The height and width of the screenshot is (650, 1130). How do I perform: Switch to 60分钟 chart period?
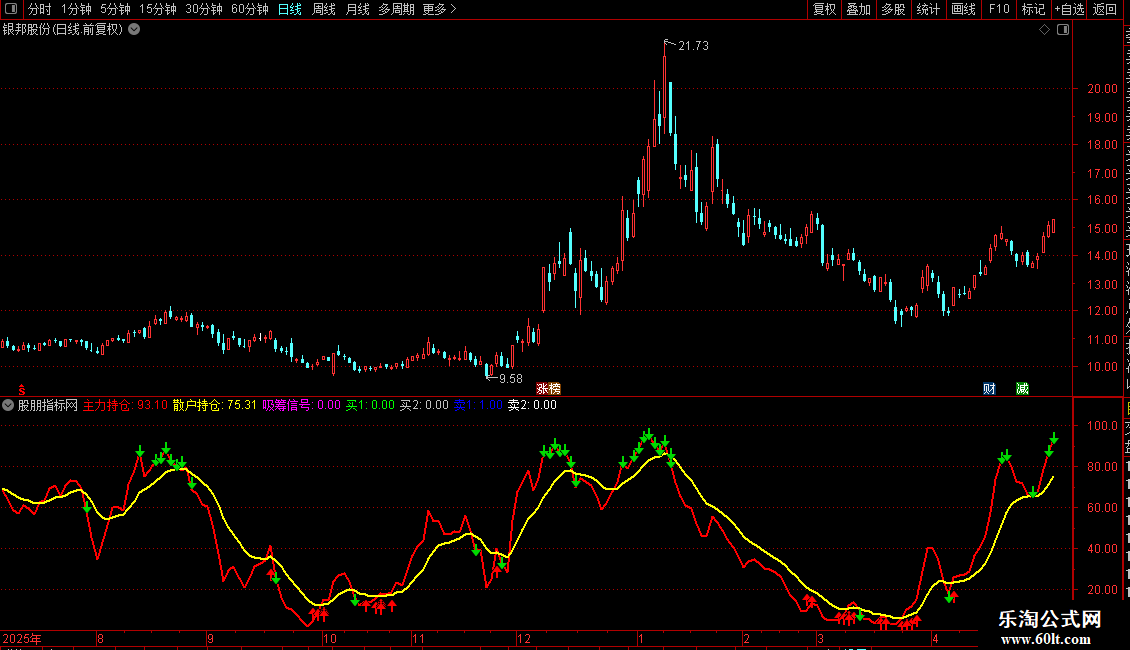(x=250, y=9)
